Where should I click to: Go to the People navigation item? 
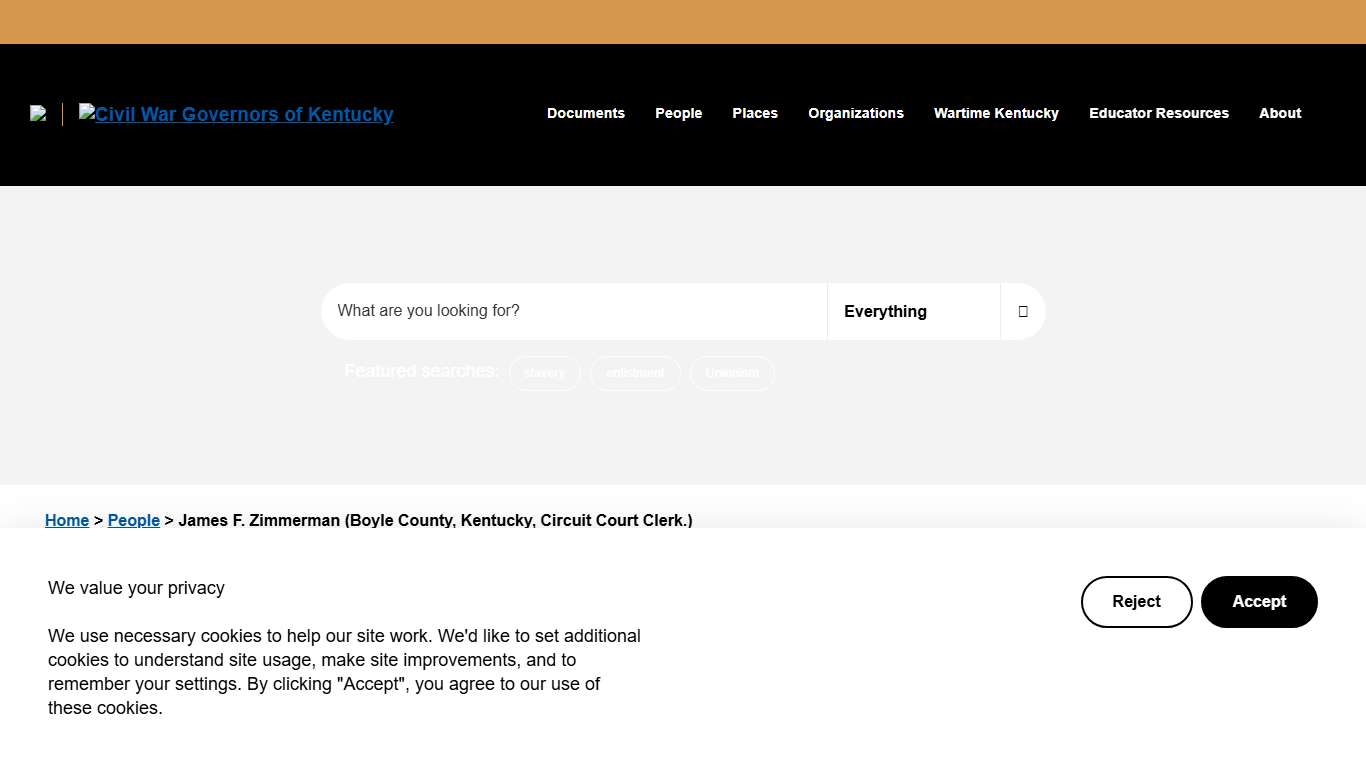(678, 113)
